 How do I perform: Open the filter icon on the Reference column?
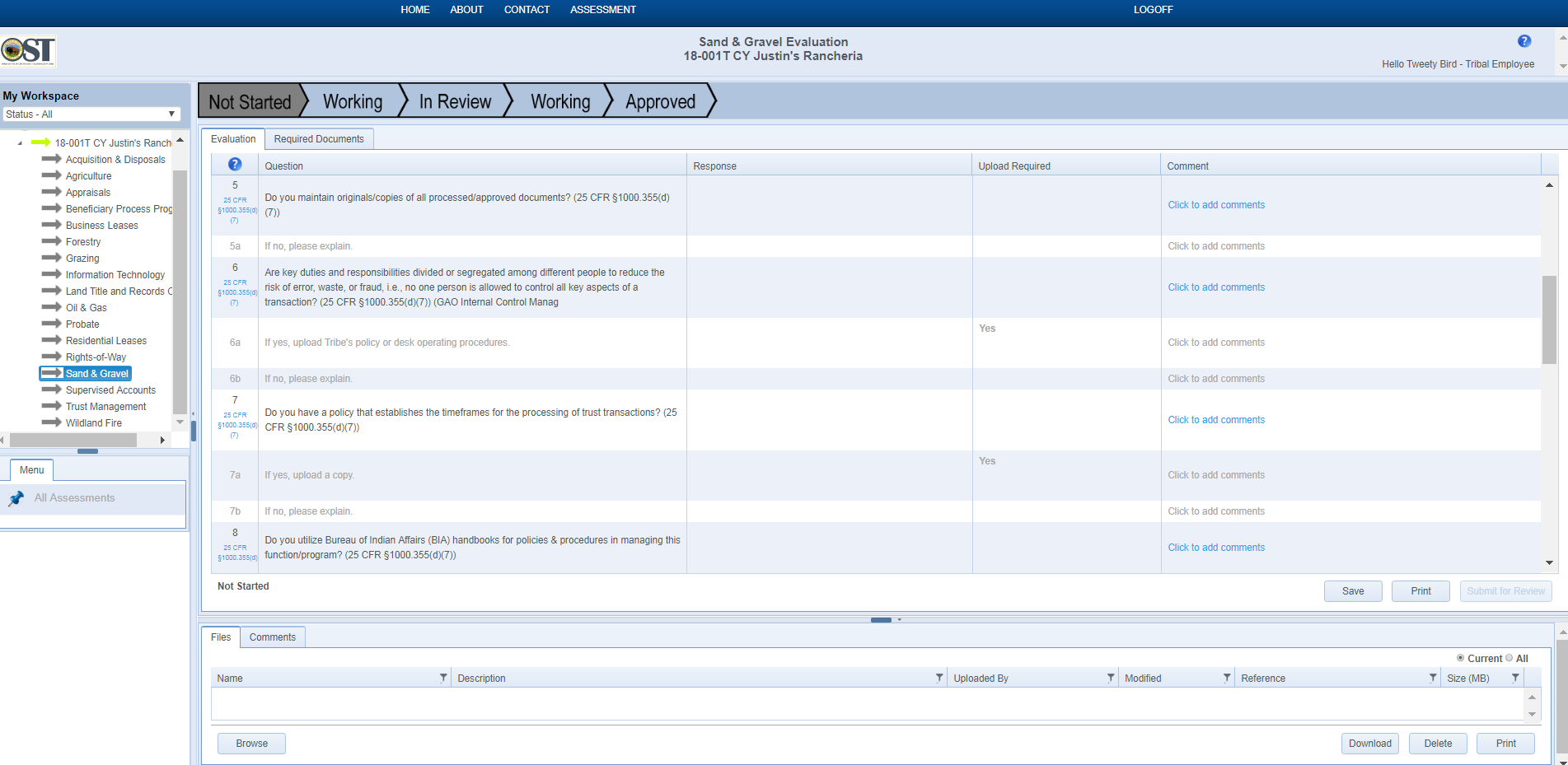tap(1433, 678)
